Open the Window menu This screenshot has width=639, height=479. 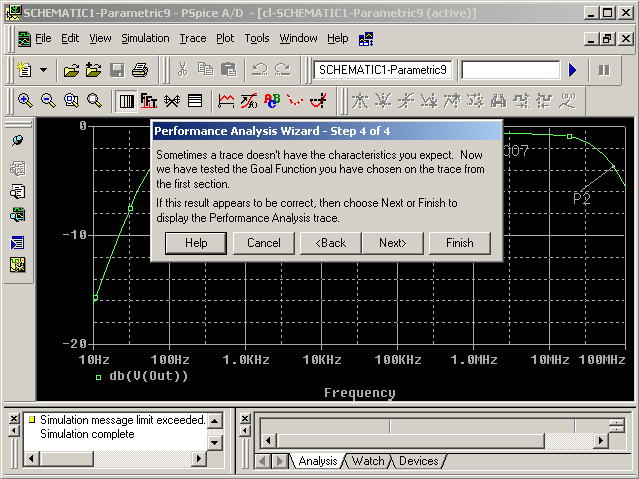point(298,38)
